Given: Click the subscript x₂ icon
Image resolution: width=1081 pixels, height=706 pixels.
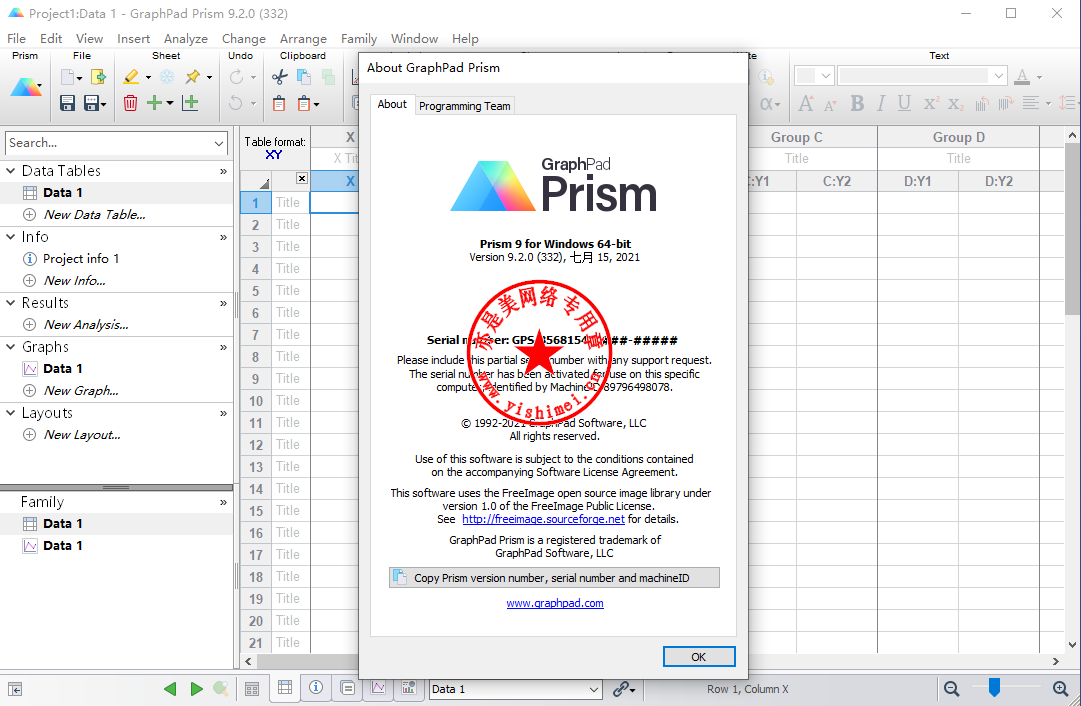Looking at the screenshot, I should pyautogui.click(x=956, y=104).
